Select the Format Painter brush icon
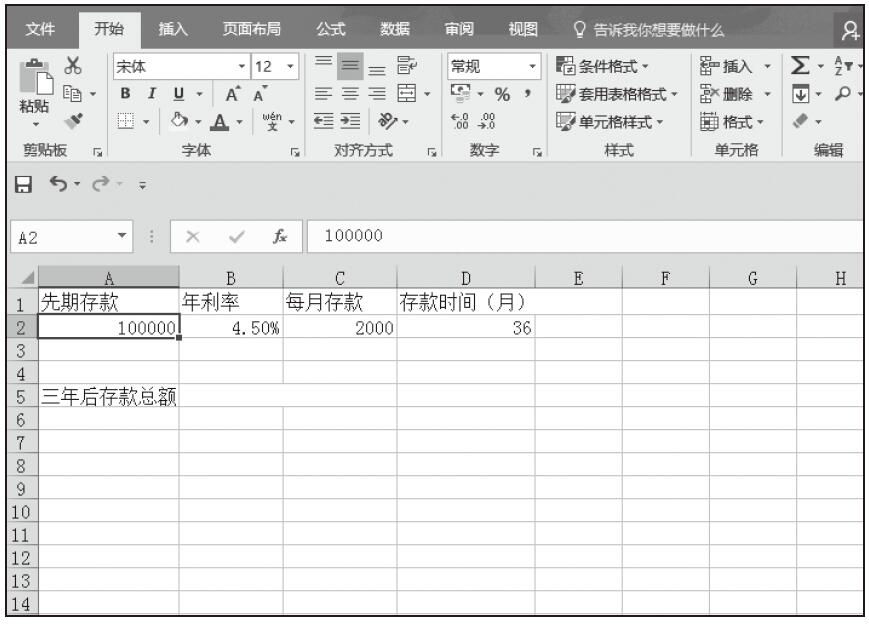The width and height of the screenshot is (869, 624). (x=71, y=121)
